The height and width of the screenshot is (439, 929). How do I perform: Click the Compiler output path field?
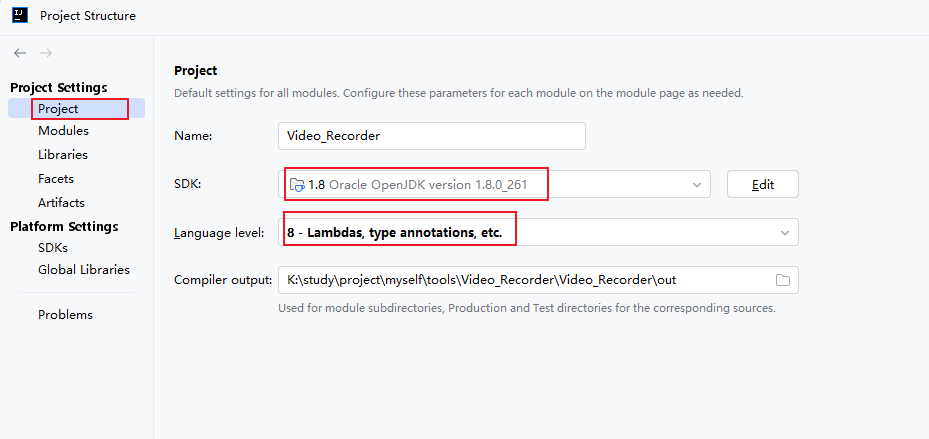(539, 280)
